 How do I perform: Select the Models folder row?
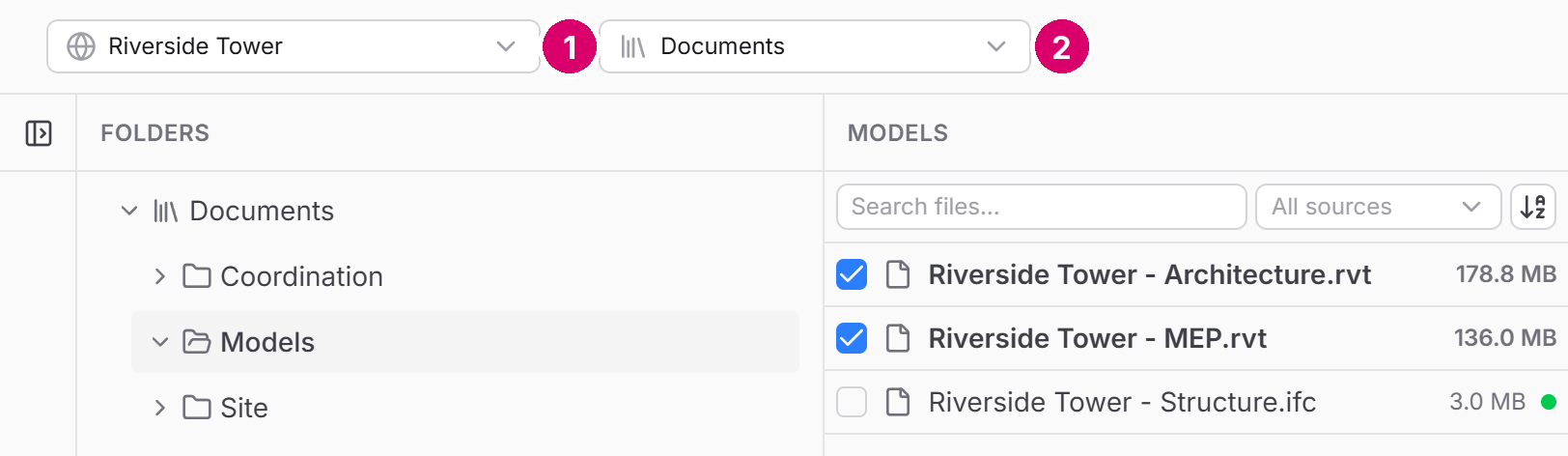click(465, 342)
